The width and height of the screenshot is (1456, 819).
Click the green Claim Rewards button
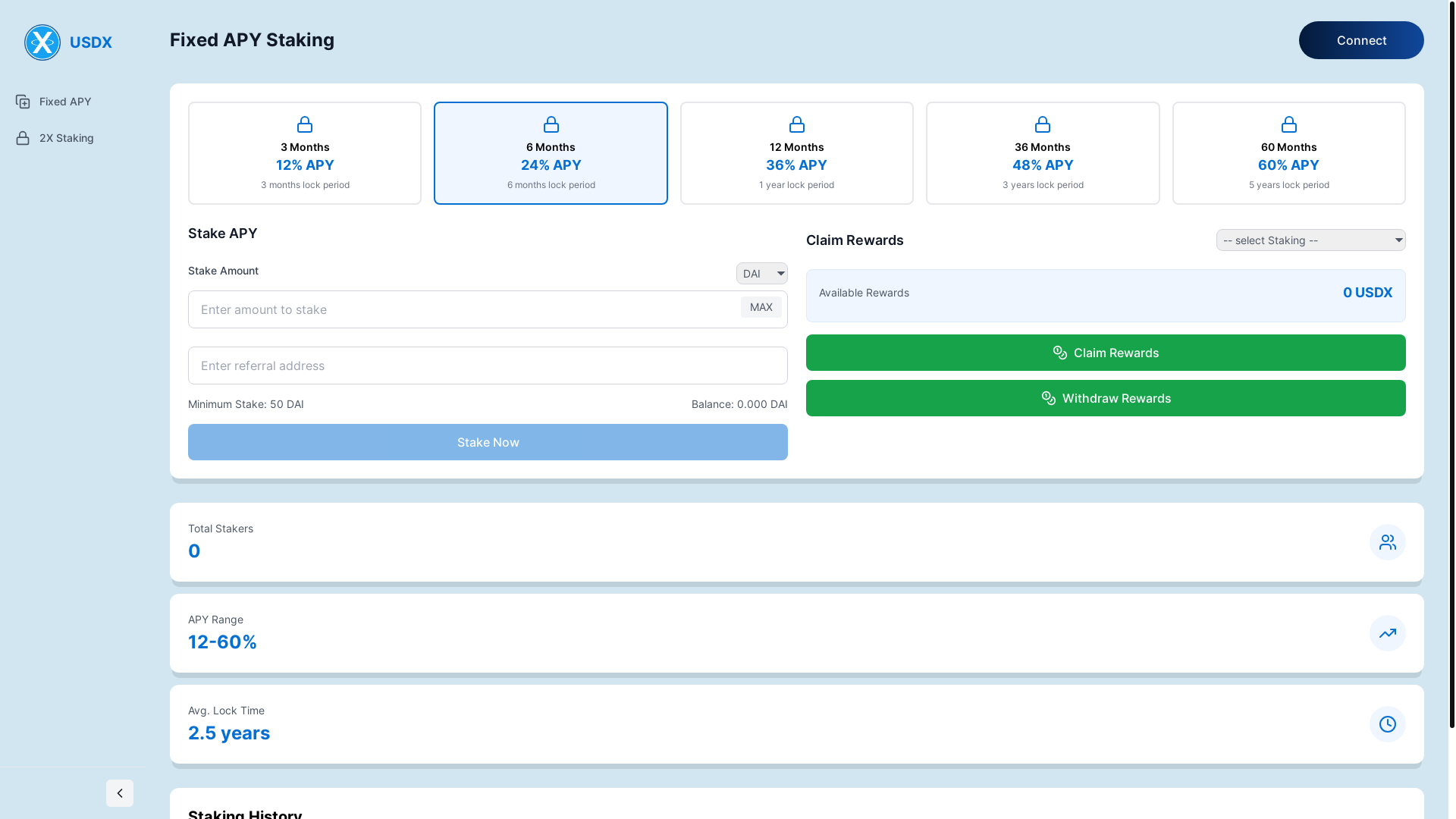coord(1106,353)
